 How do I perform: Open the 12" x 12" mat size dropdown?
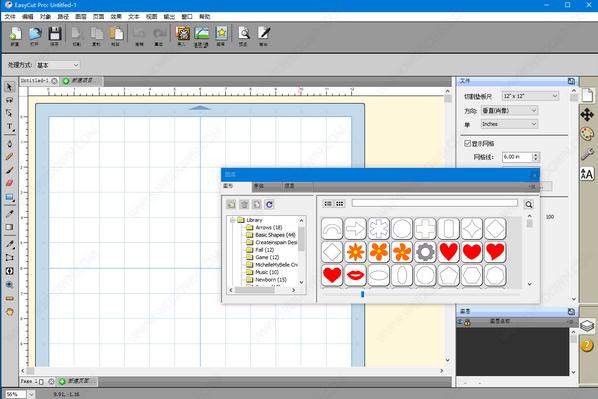pyautogui.click(x=530, y=96)
